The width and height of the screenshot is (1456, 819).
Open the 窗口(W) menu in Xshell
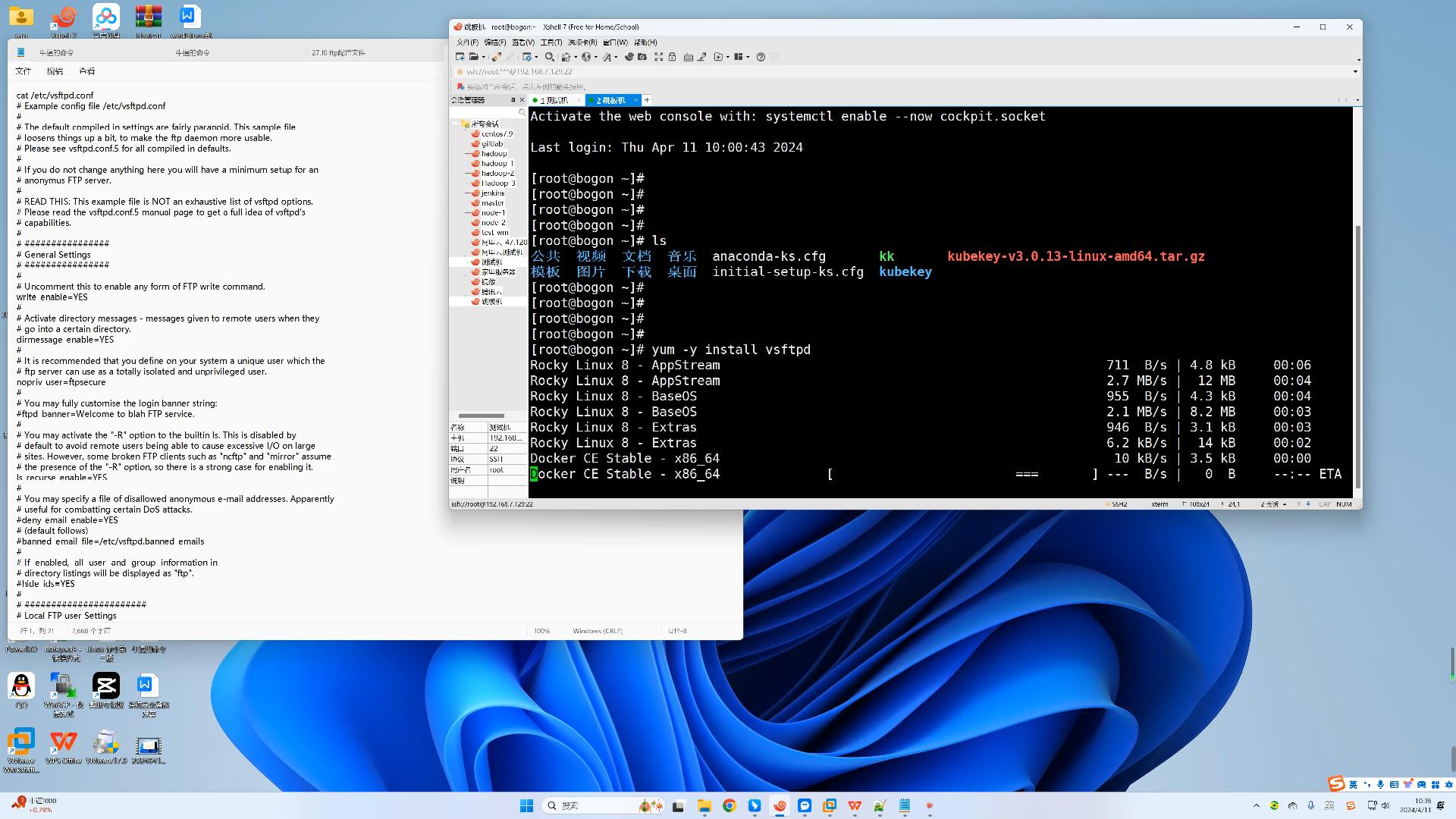(615, 42)
